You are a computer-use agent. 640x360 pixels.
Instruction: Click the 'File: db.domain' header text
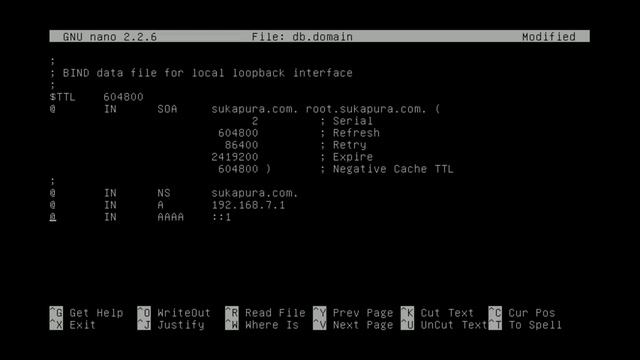302,37
